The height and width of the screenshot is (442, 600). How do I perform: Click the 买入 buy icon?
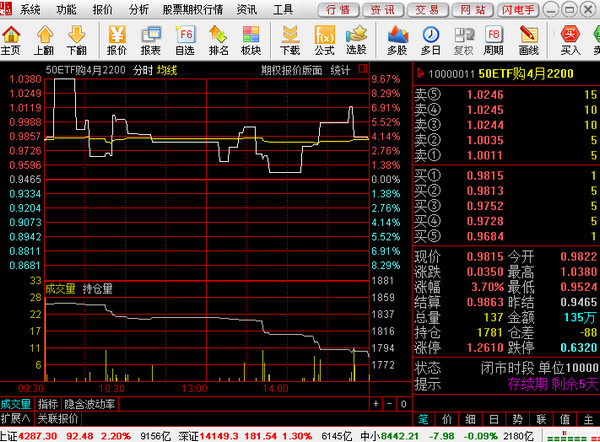point(570,40)
